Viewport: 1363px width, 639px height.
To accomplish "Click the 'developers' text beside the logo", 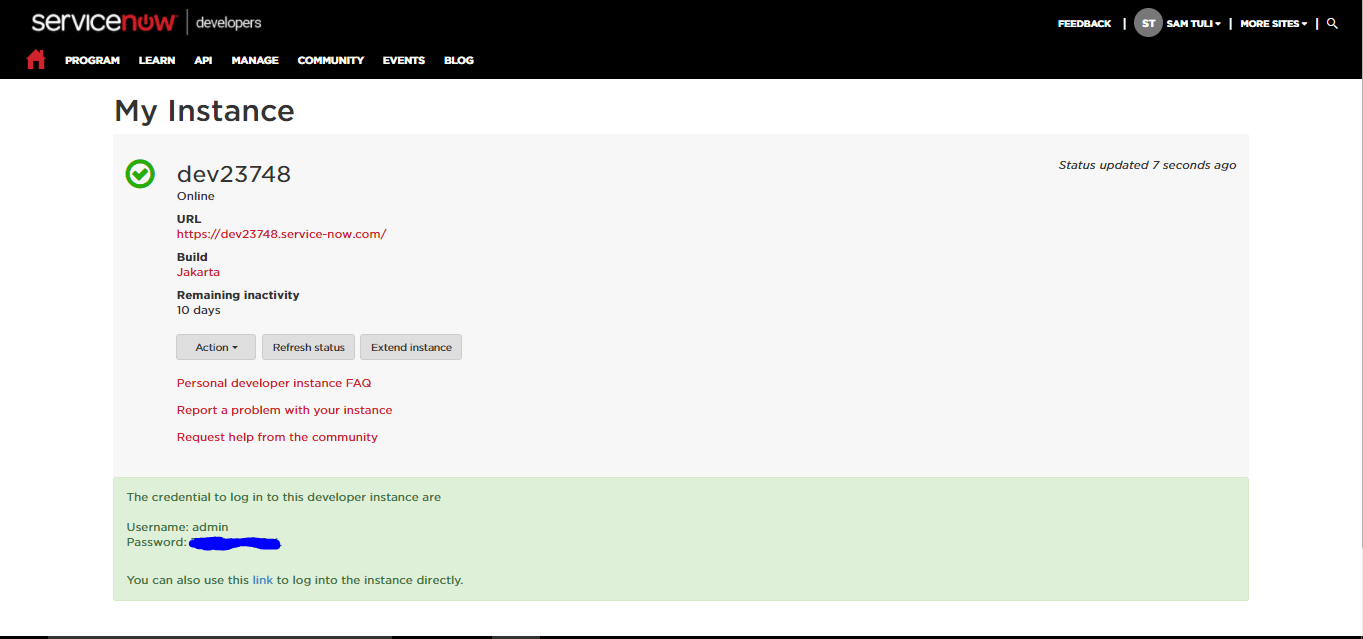I will 229,22.
